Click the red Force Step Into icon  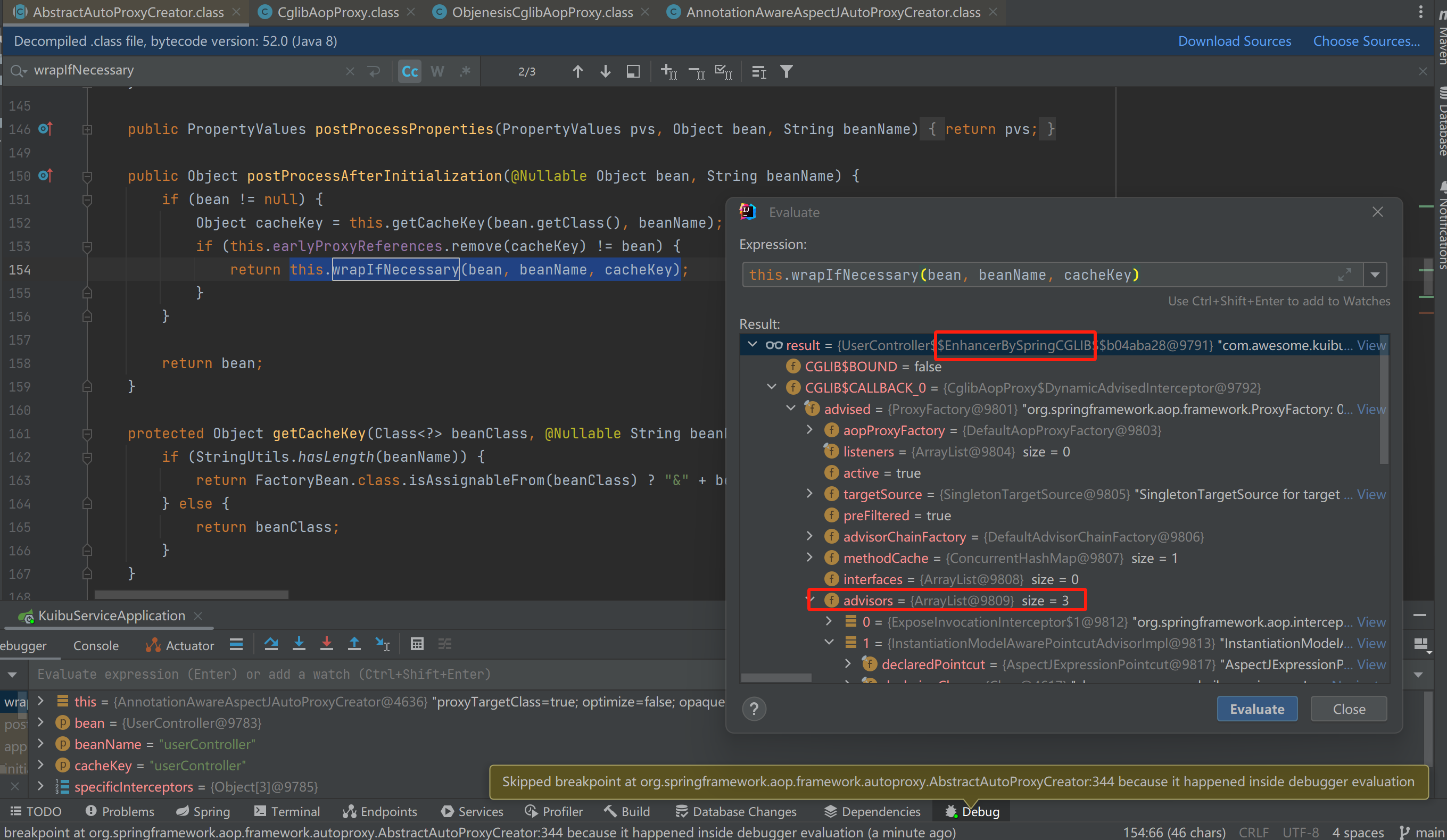point(326,644)
